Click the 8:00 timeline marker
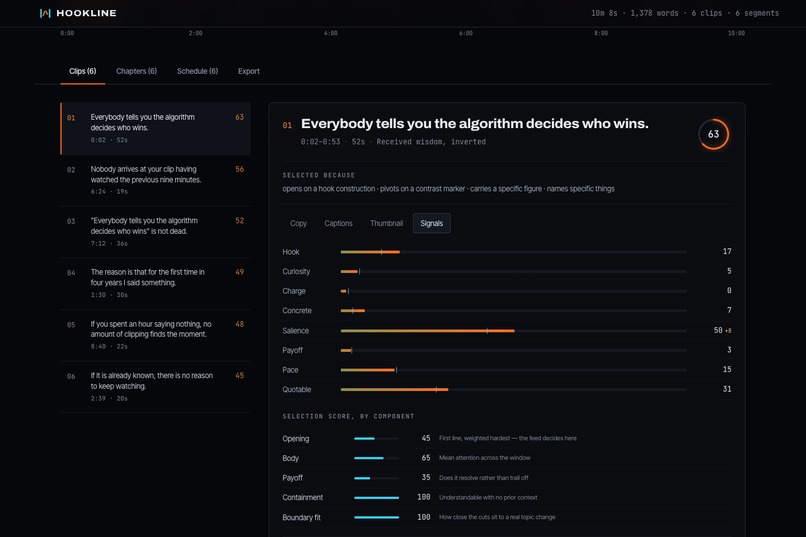Screen dimensions: 806x537 (x=601, y=33)
